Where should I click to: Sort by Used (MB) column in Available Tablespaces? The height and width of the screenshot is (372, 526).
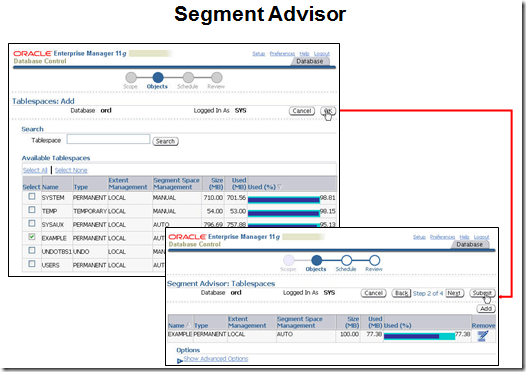(239, 183)
